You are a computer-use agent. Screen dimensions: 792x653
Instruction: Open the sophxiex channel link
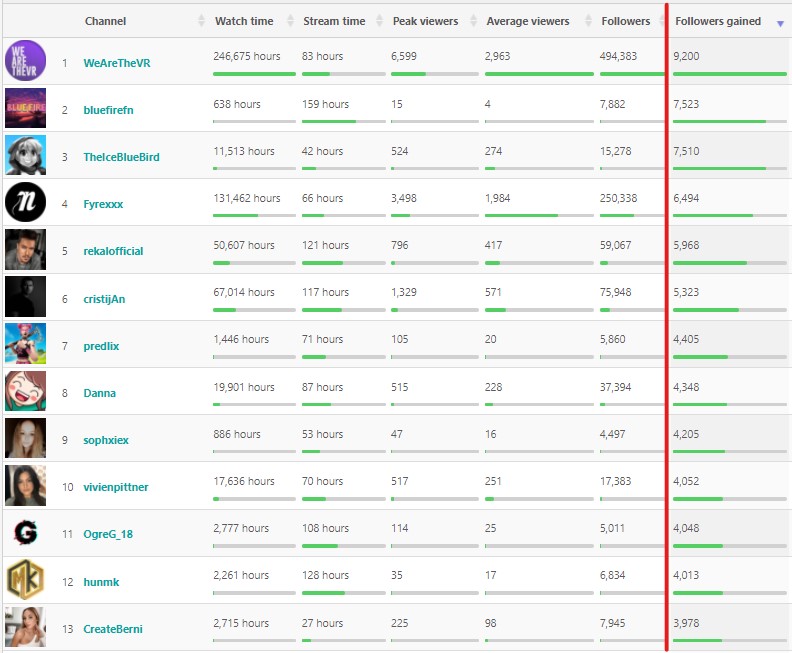pyautogui.click(x=106, y=440)
